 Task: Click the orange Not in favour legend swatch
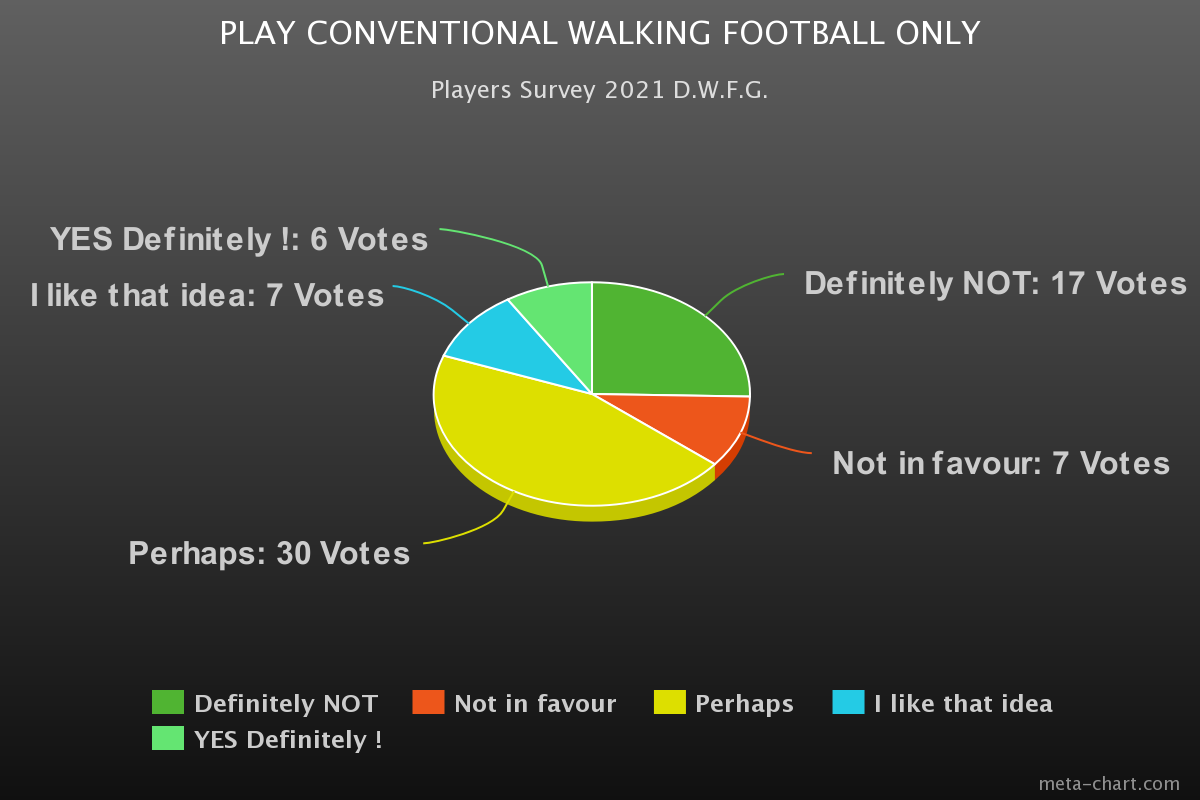coord(428,703)
